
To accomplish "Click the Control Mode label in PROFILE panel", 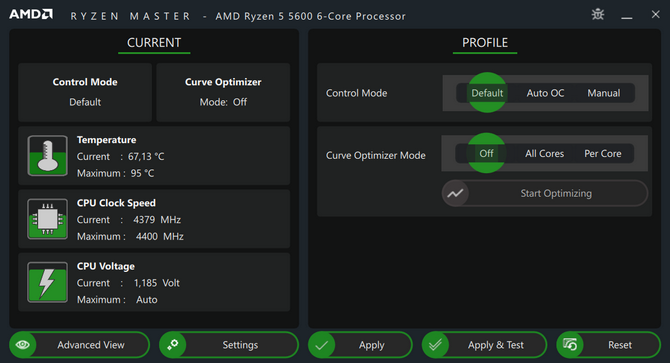I will pos(356,93).
